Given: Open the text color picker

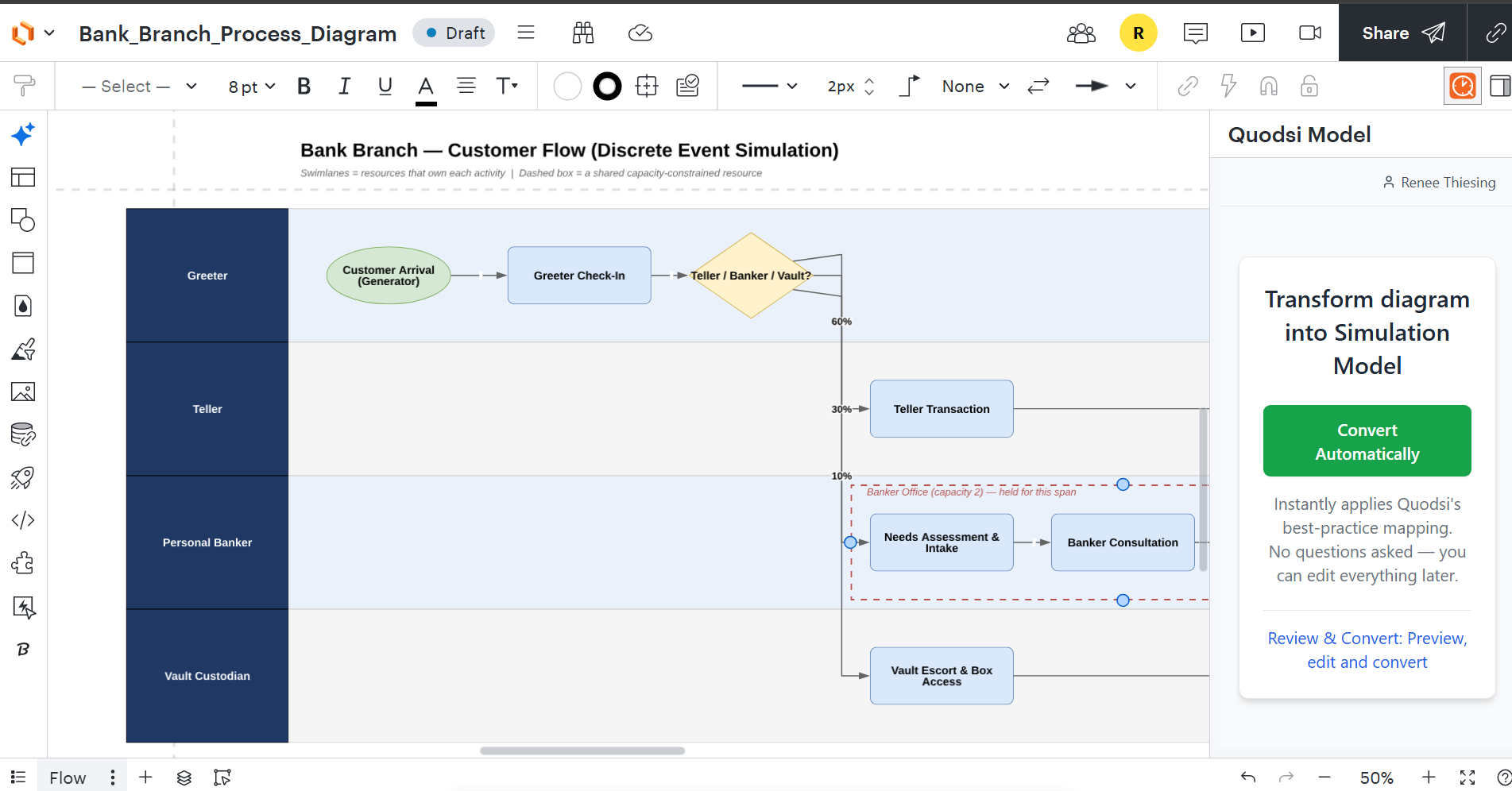Looking at the screenshot, I should click(x=426, y=88).
